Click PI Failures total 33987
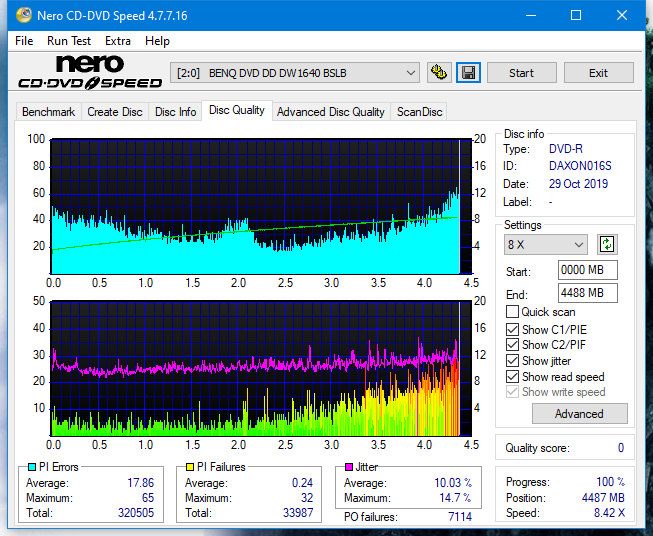The image size is (653, 536). [x=298, y=513]
